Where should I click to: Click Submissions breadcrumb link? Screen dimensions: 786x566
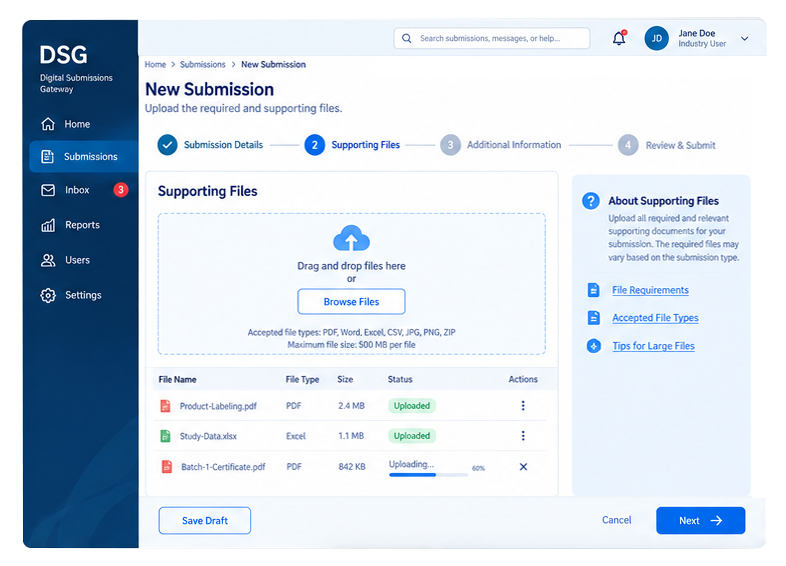203,65
